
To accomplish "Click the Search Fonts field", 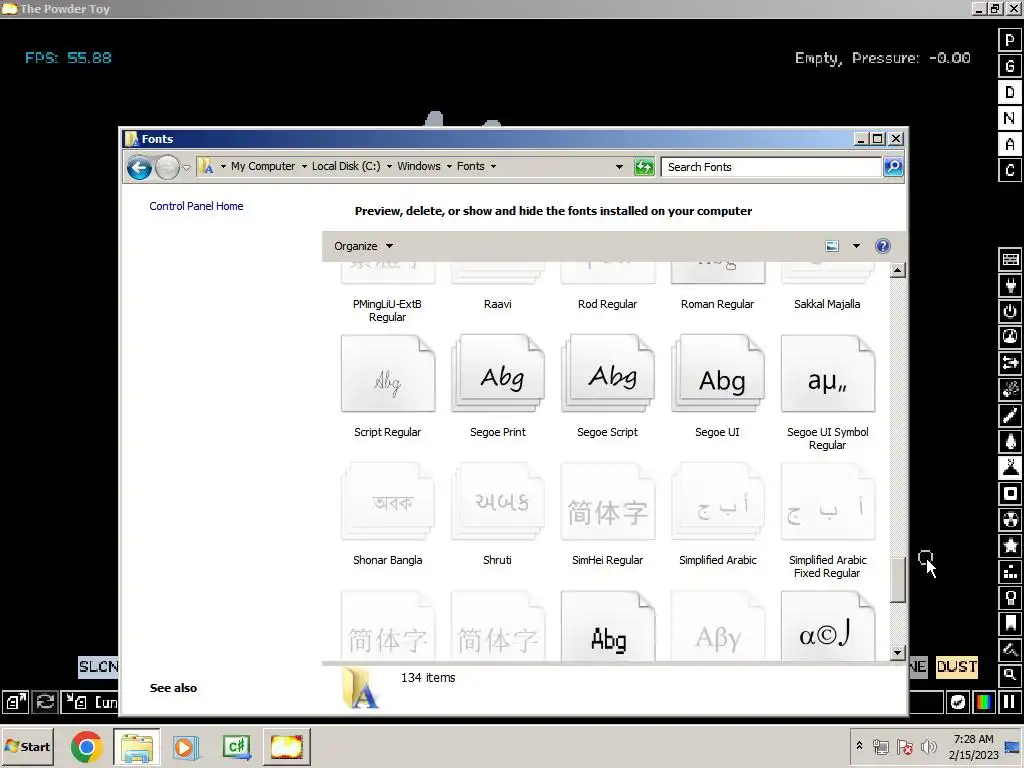I will tap(771, 167).
